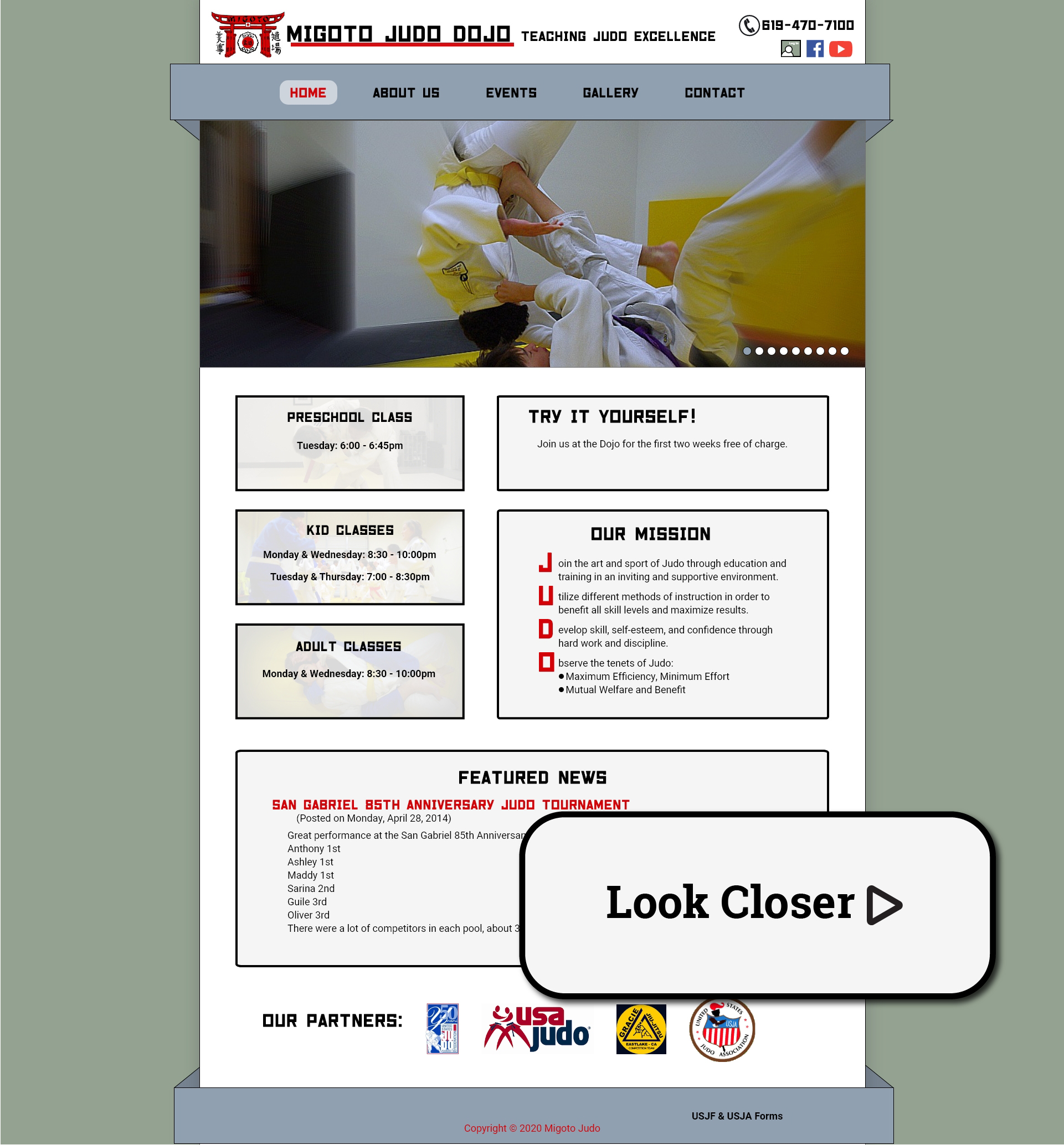This screenshot has width=1064, height=1145.
Task: Select the HOME navigation tab
Action: (x=308, y=91)
